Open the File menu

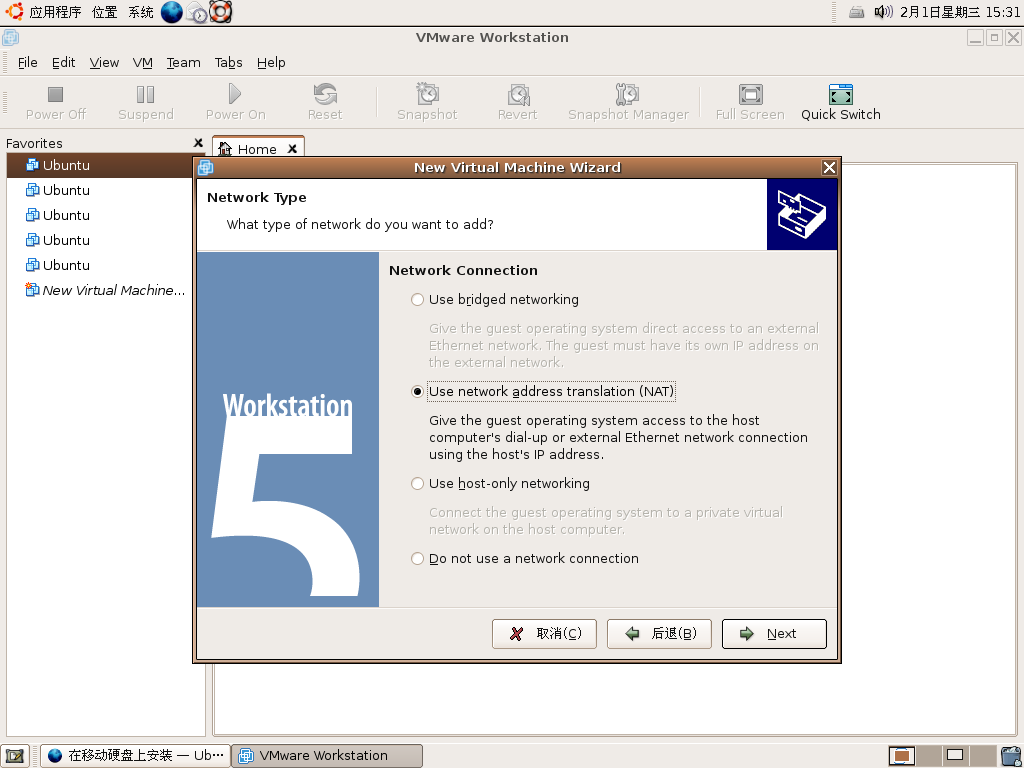point(27,63)
